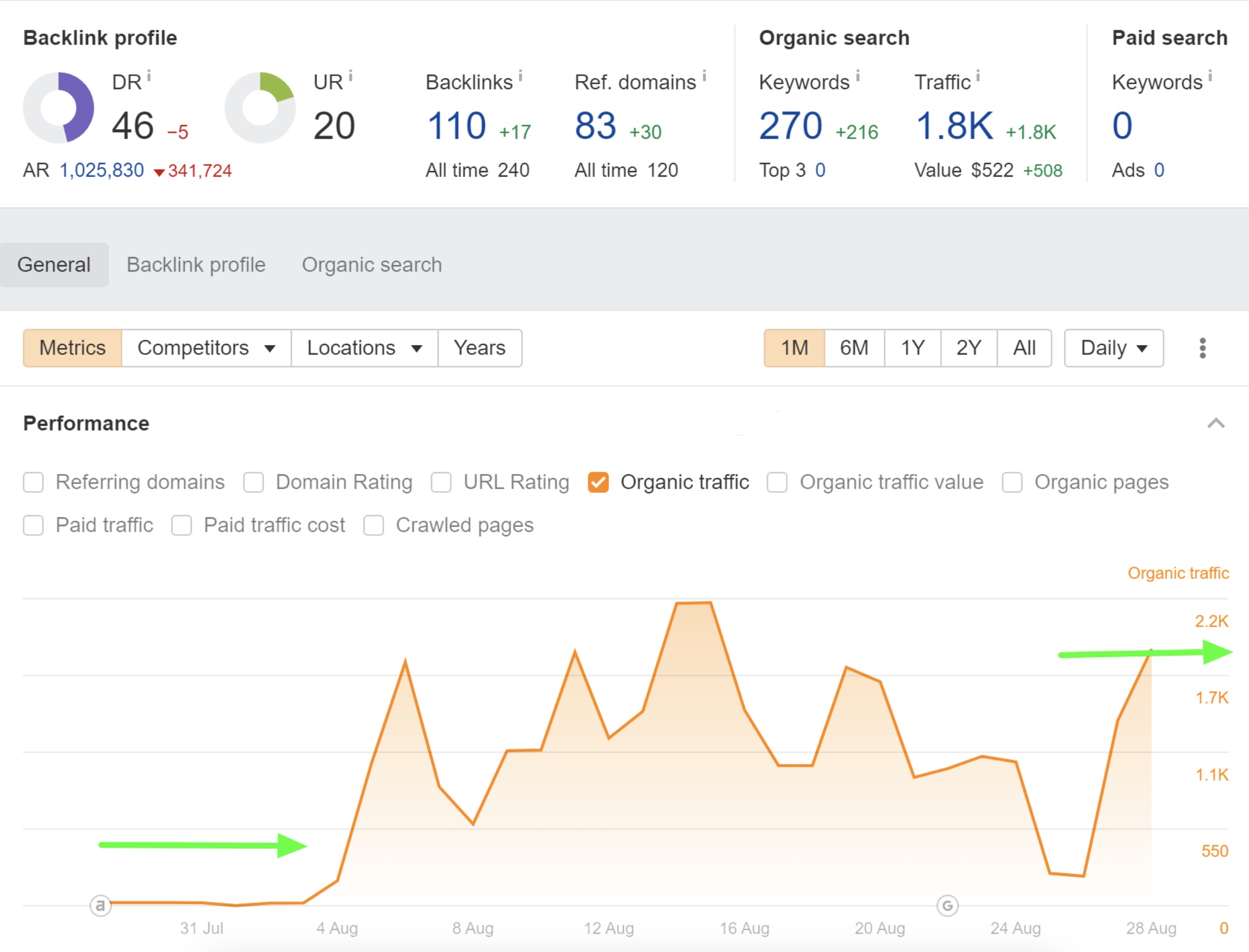Click the UR donut chart
The height and width of the screenshot is (952, 1249).
coord(260,108)
